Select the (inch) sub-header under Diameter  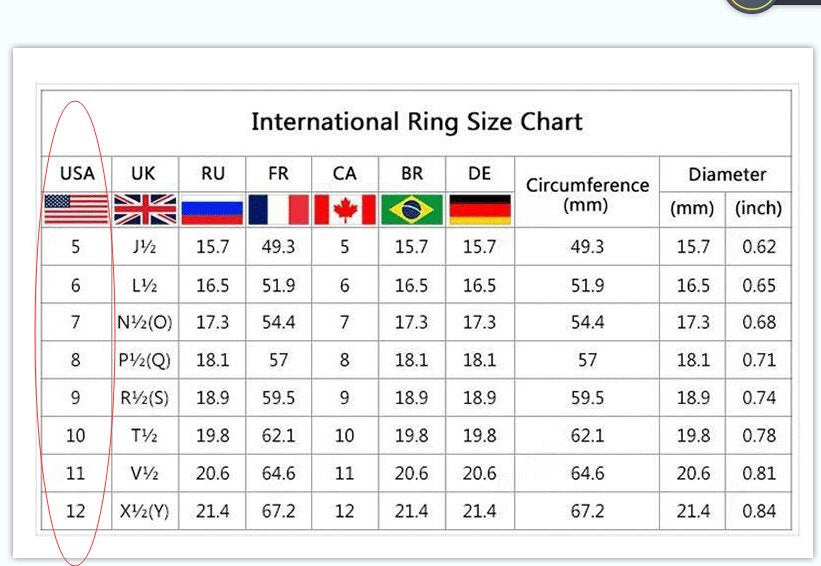click(758, 209)
